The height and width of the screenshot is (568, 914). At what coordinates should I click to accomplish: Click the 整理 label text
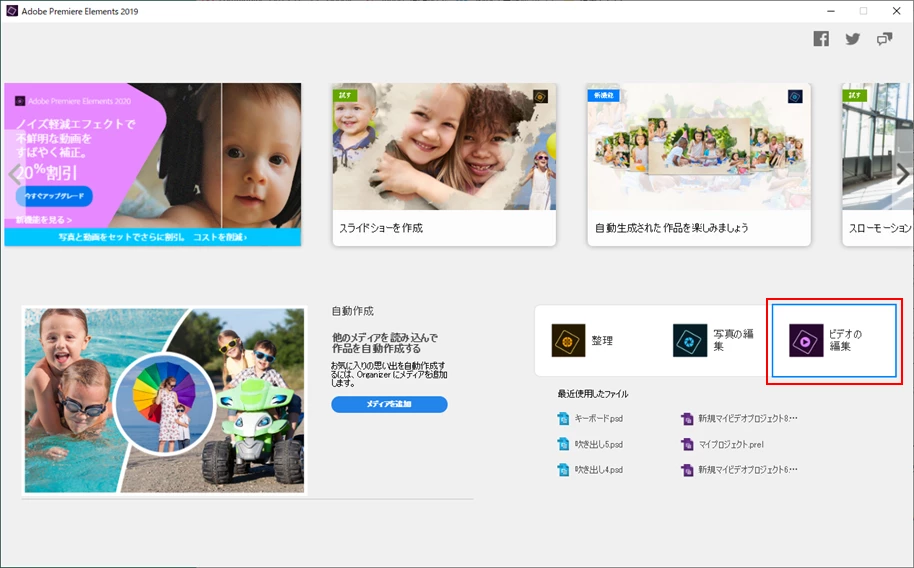pyautogui.click(x=602, y=341)
